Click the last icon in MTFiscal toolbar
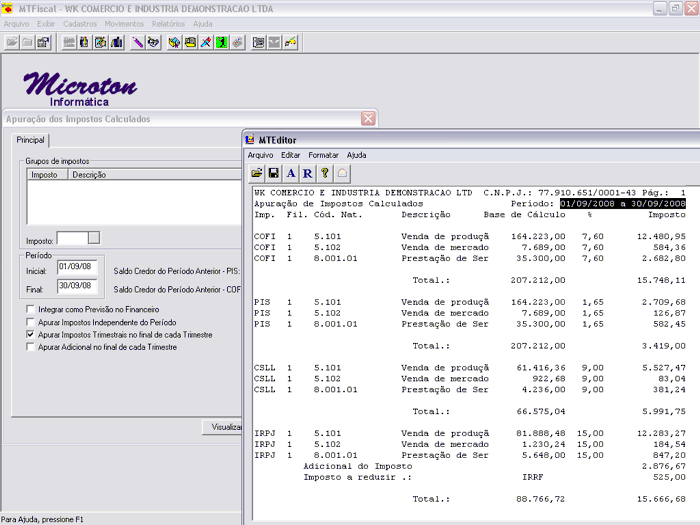The width and height of the screenshot is (700, 525). [x=291, y=42]
